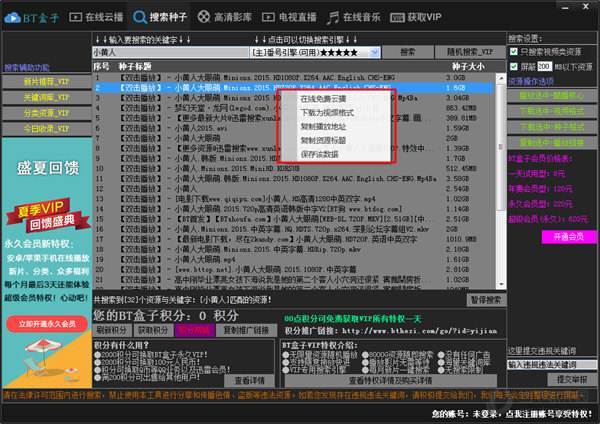Viewport: 600px width, 424px height.
Task: Open the 获取VIP tab
Action: pos(416,17)
